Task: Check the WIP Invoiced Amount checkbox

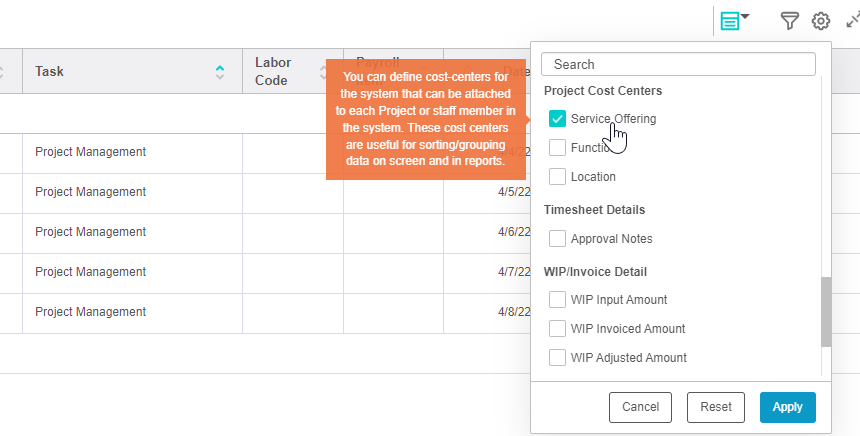Action: click(x=557, y=329)
